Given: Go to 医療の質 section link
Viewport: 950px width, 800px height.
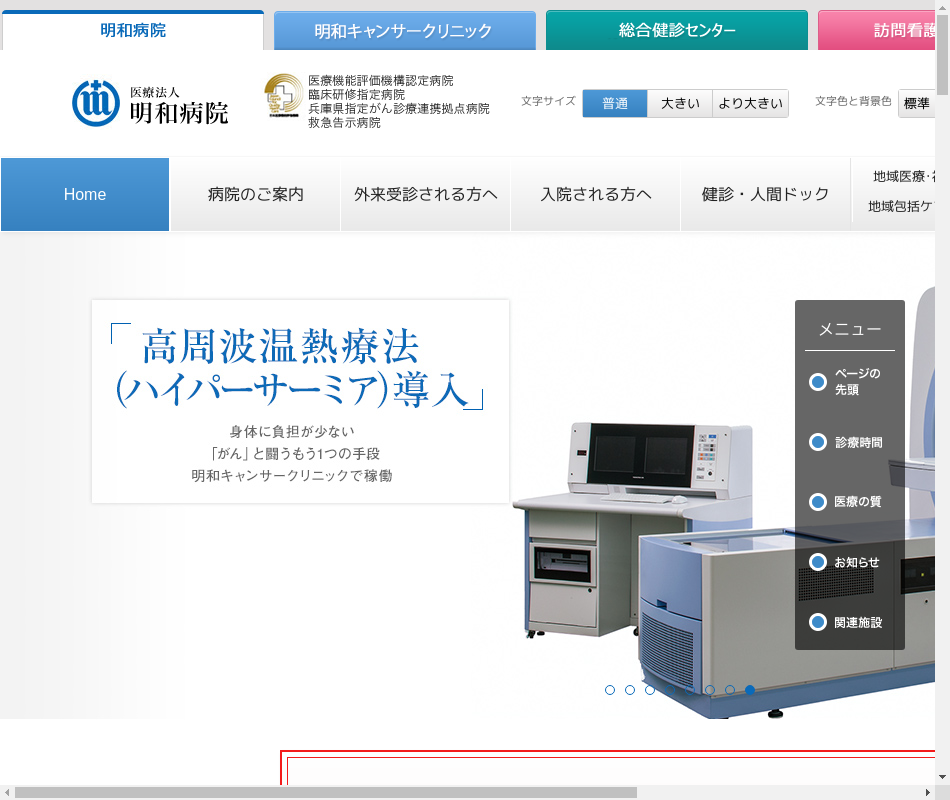Looking at the screenshot, I should [858, 502].
